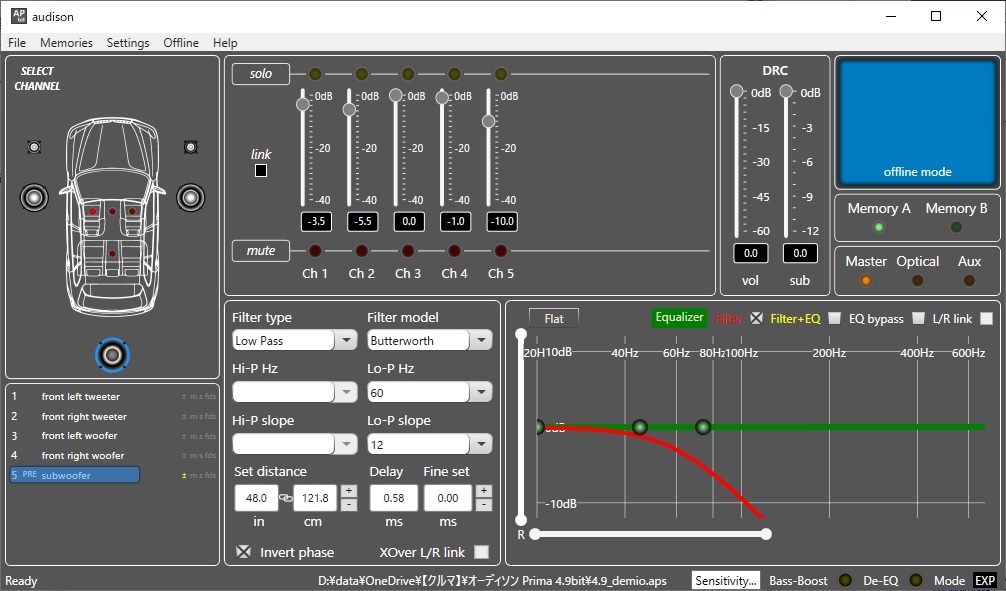Click the Ch 1 solo indicator light

pos(315,74)
